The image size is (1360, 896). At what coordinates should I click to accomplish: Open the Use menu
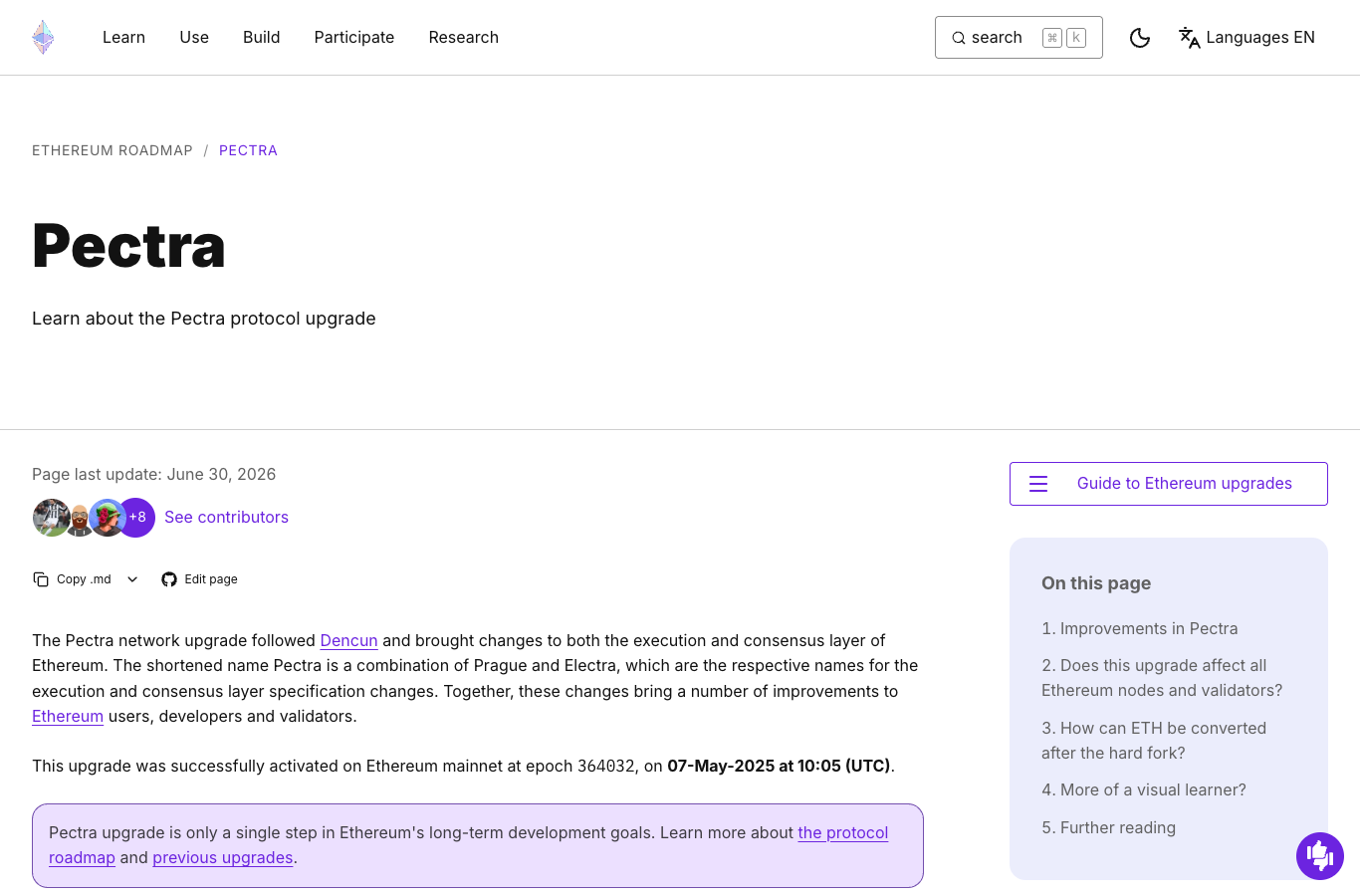click(194, 37)
